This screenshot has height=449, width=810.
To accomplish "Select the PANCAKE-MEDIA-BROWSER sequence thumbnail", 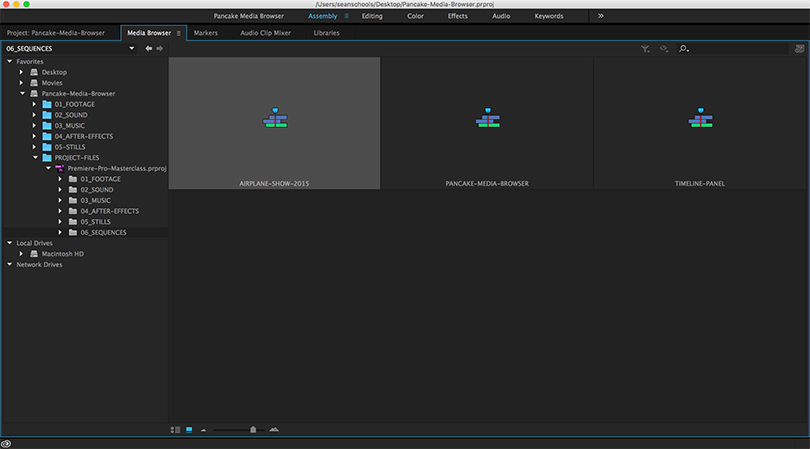I will 487,123.
